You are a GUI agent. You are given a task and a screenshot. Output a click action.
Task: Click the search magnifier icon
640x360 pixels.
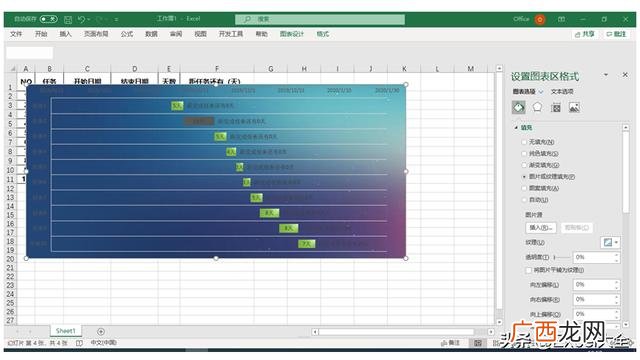coord(247,19)
